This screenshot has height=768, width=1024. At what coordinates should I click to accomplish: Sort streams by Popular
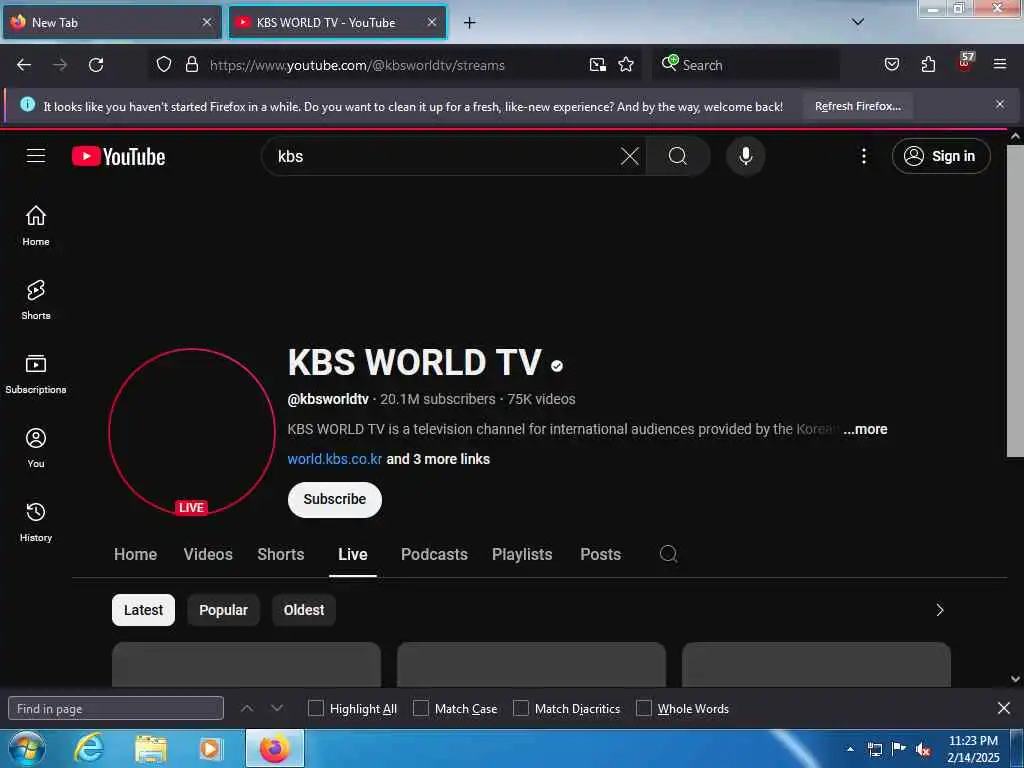(223, 610)
